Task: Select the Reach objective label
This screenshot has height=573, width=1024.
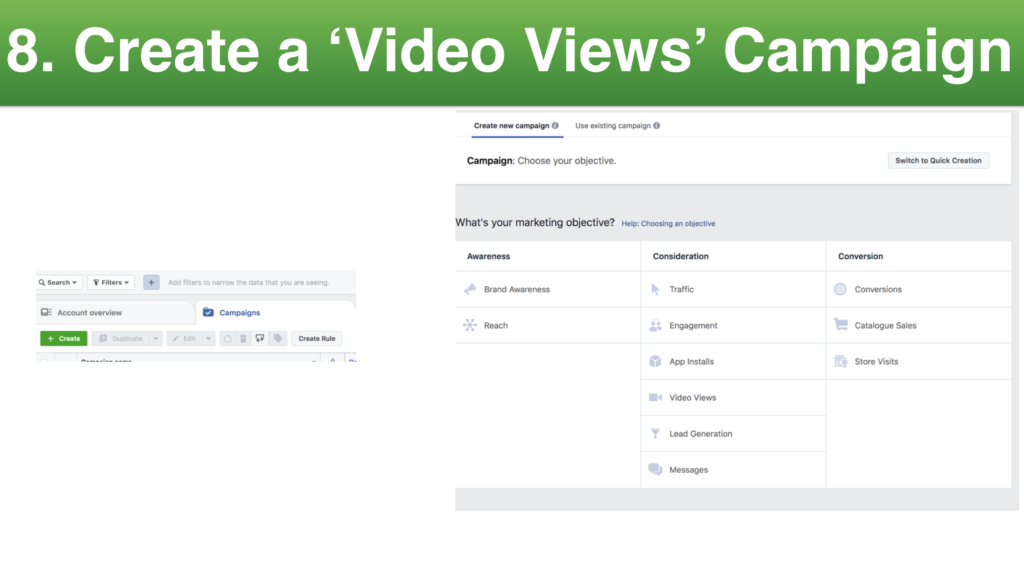Action: [x=496, y=325]
